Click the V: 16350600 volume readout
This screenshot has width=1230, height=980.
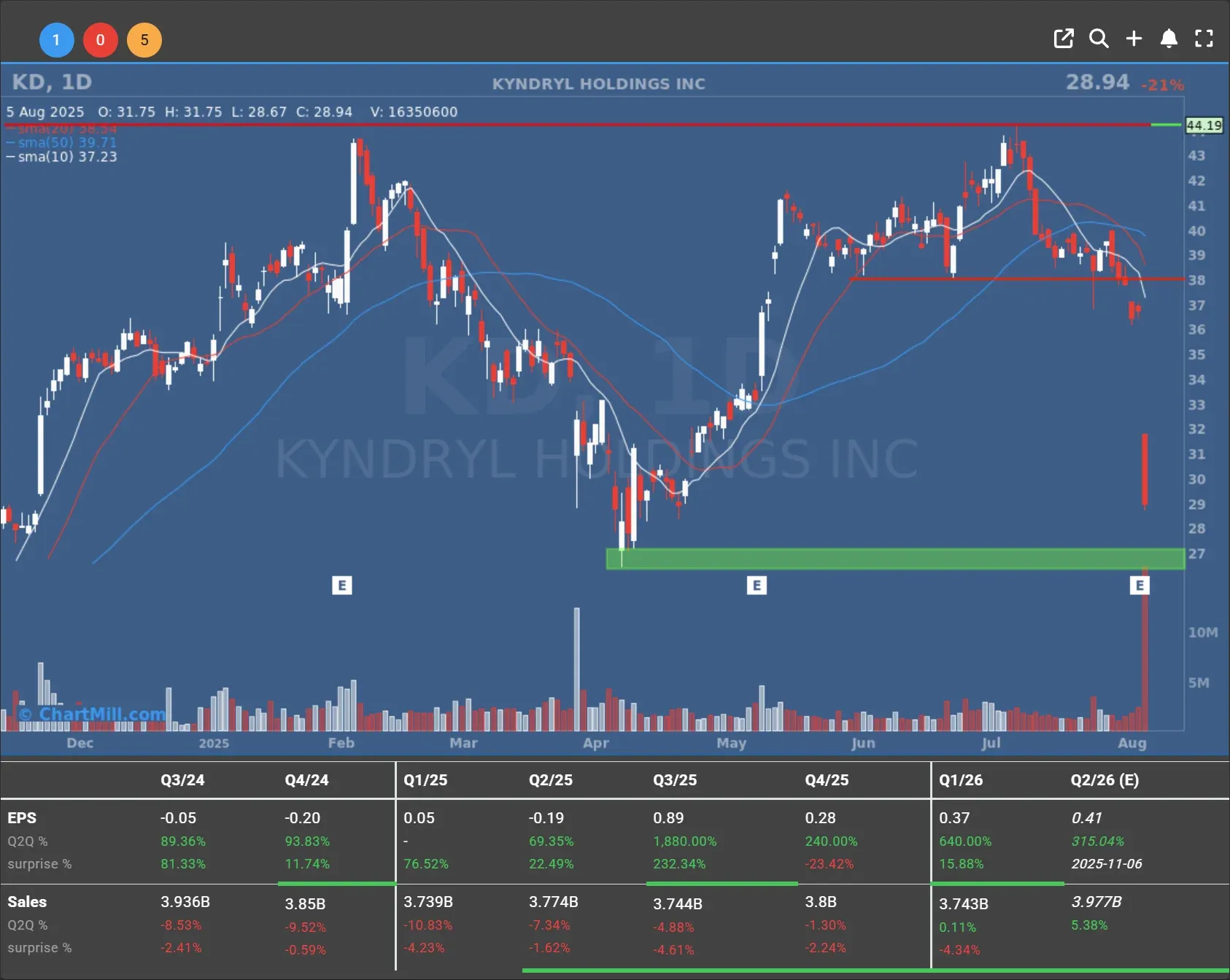coord(414,112)
